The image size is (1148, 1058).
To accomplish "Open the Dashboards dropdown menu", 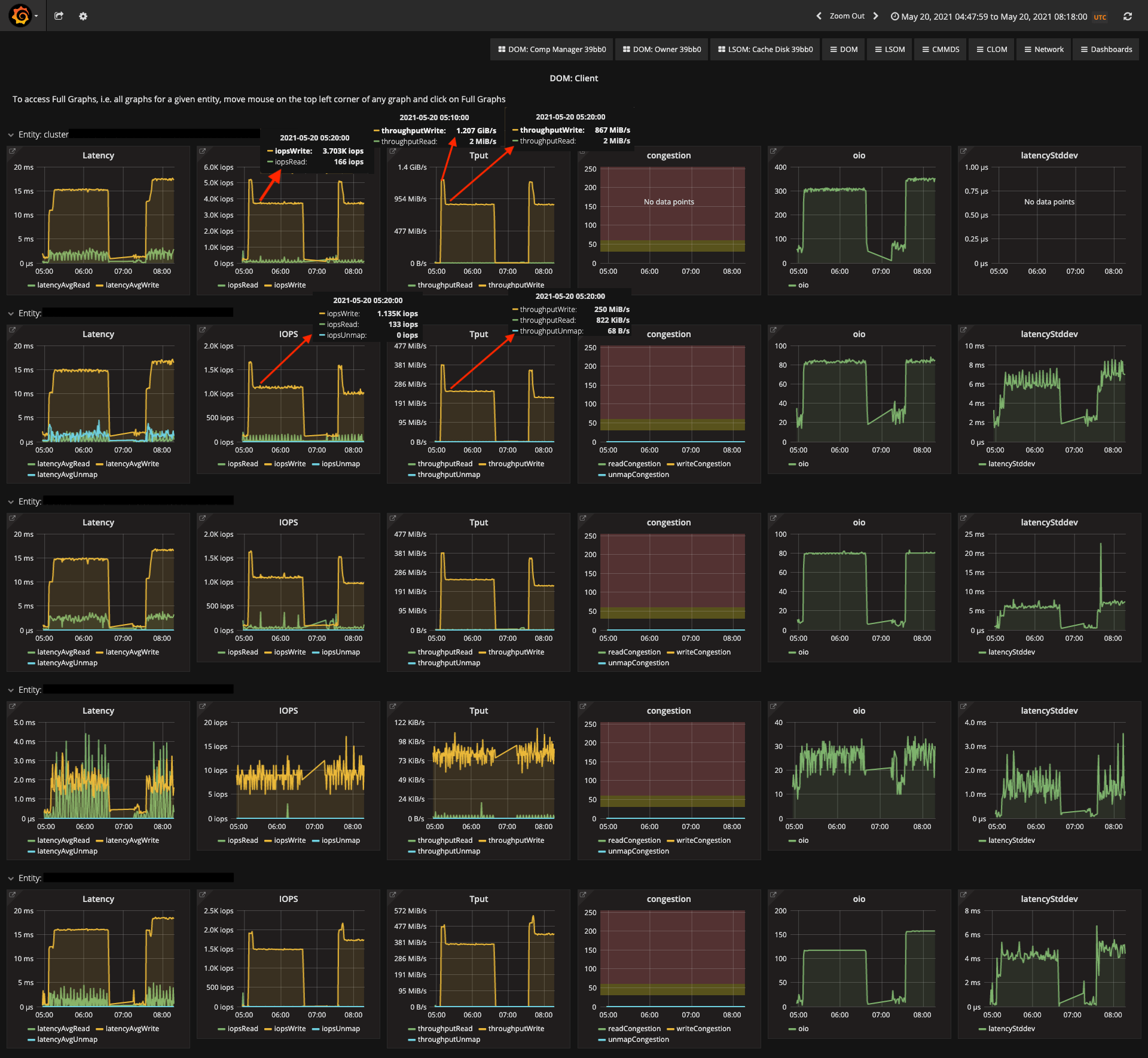I will [1106, 50].
